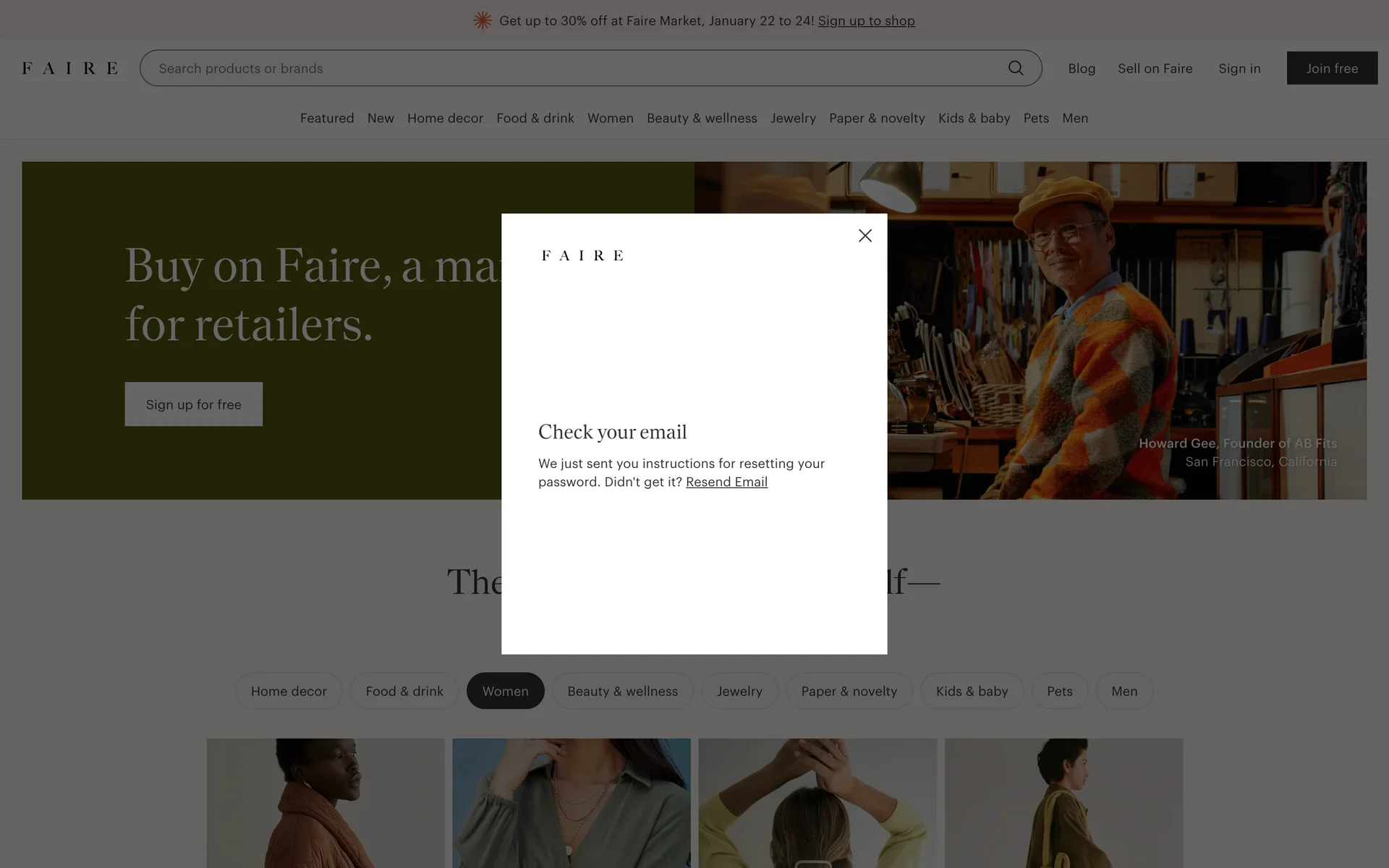The height and width of the screenshot is (868, 1389).
Task: Click the Sign up for free button
Action: (193, 404)
